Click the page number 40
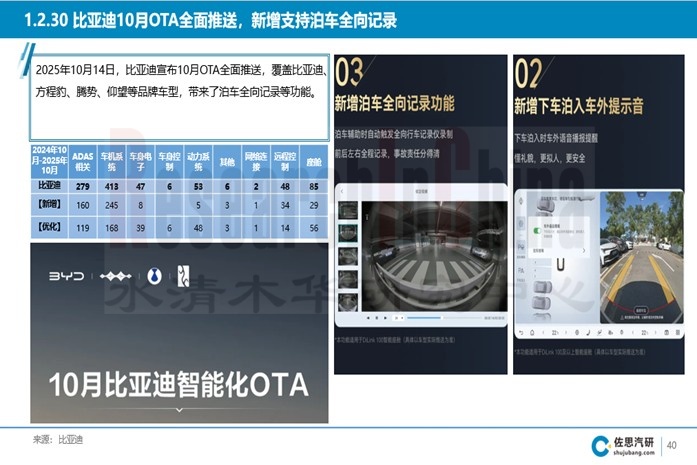697x465 pixels. tap(672, 445)
